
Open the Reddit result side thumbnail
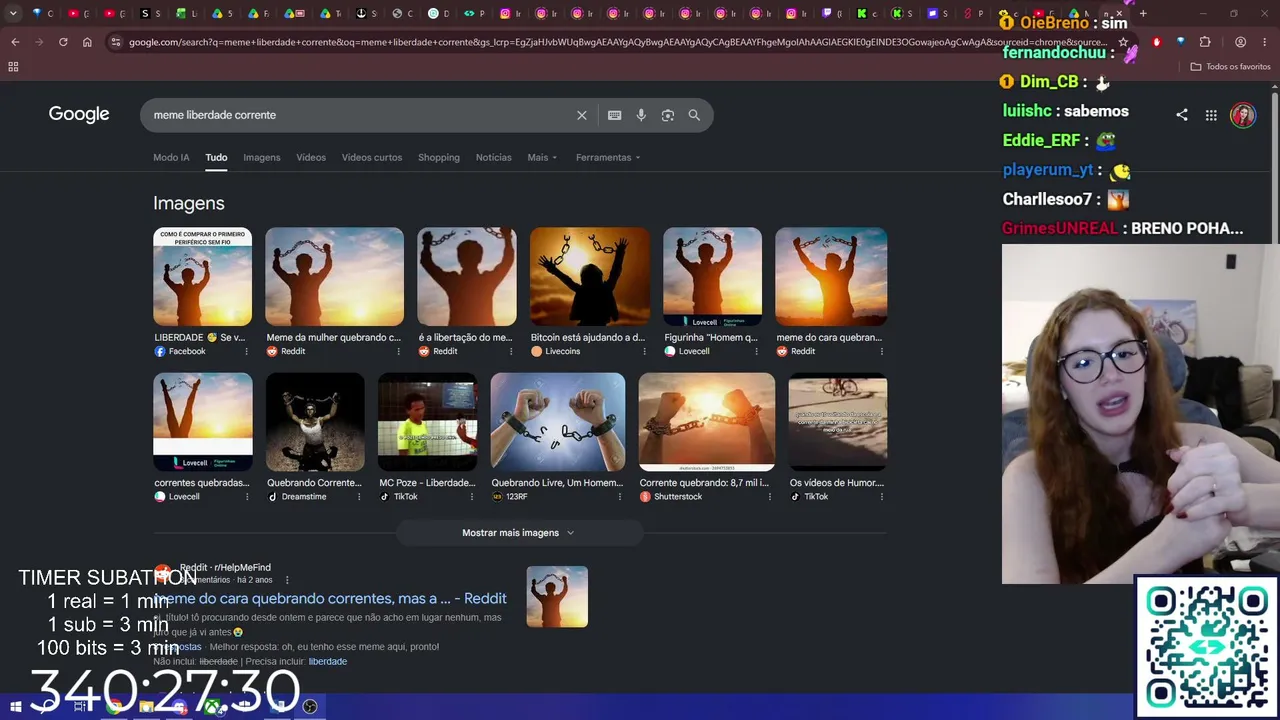point(557,597)
